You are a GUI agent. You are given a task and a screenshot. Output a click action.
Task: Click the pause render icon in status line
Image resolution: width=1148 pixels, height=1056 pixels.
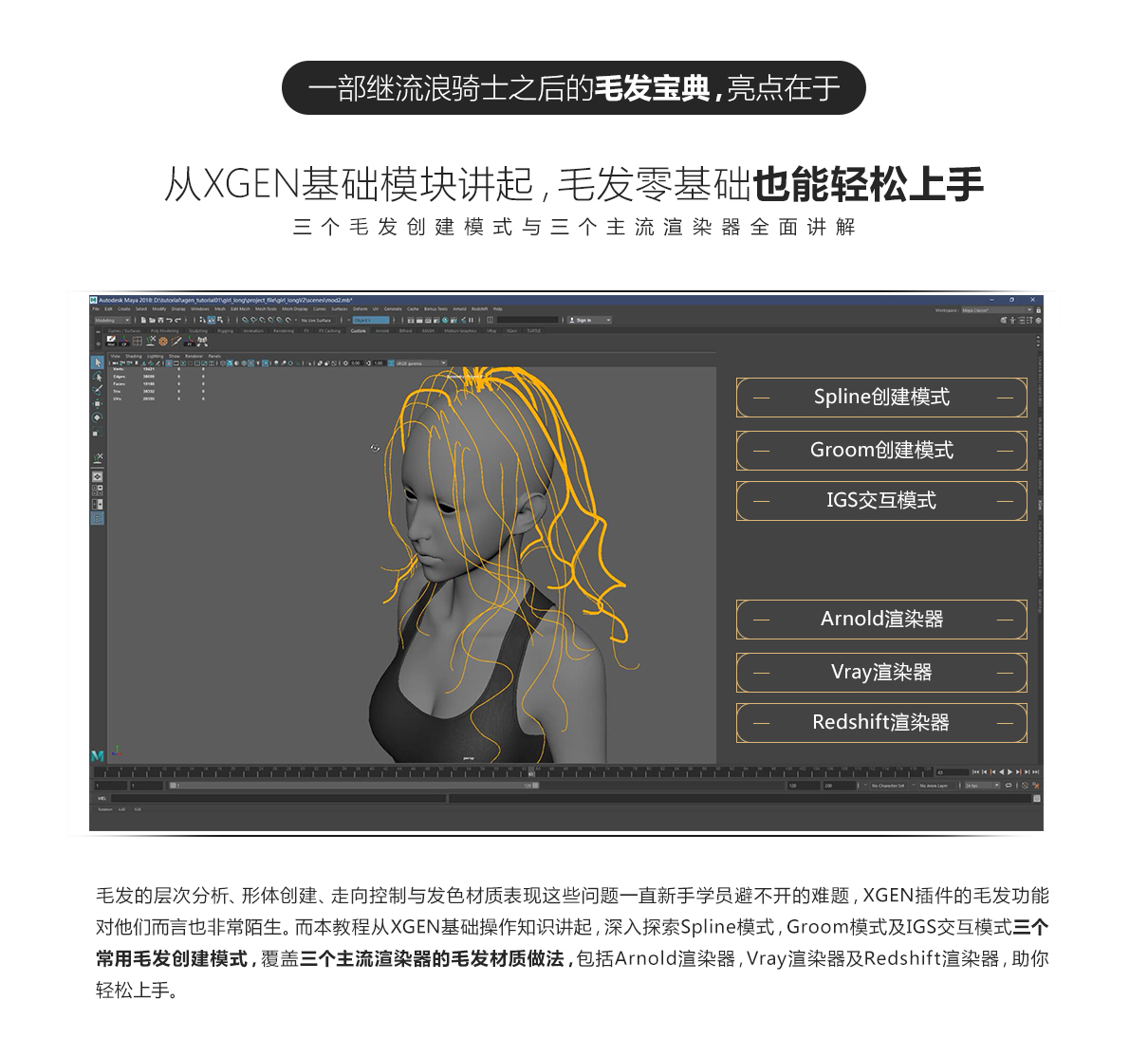pyautogui.click(x=471, y=321)
